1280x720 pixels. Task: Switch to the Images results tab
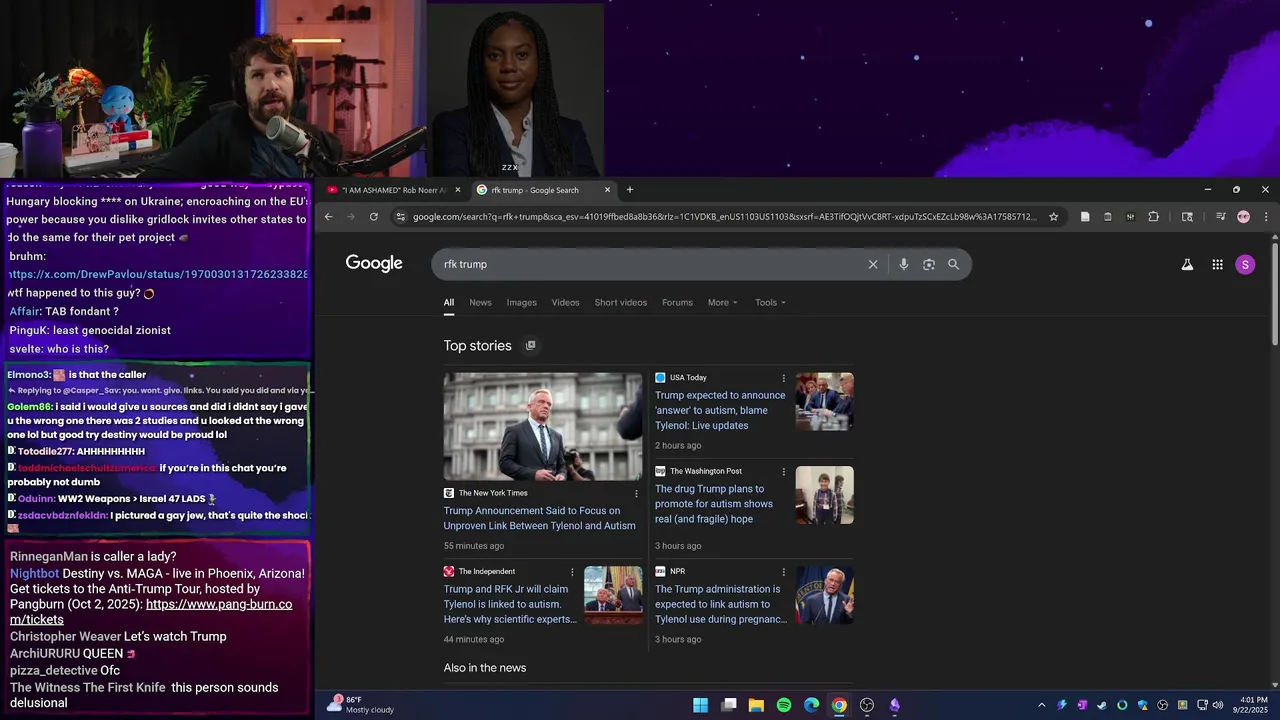click(521, 302)
